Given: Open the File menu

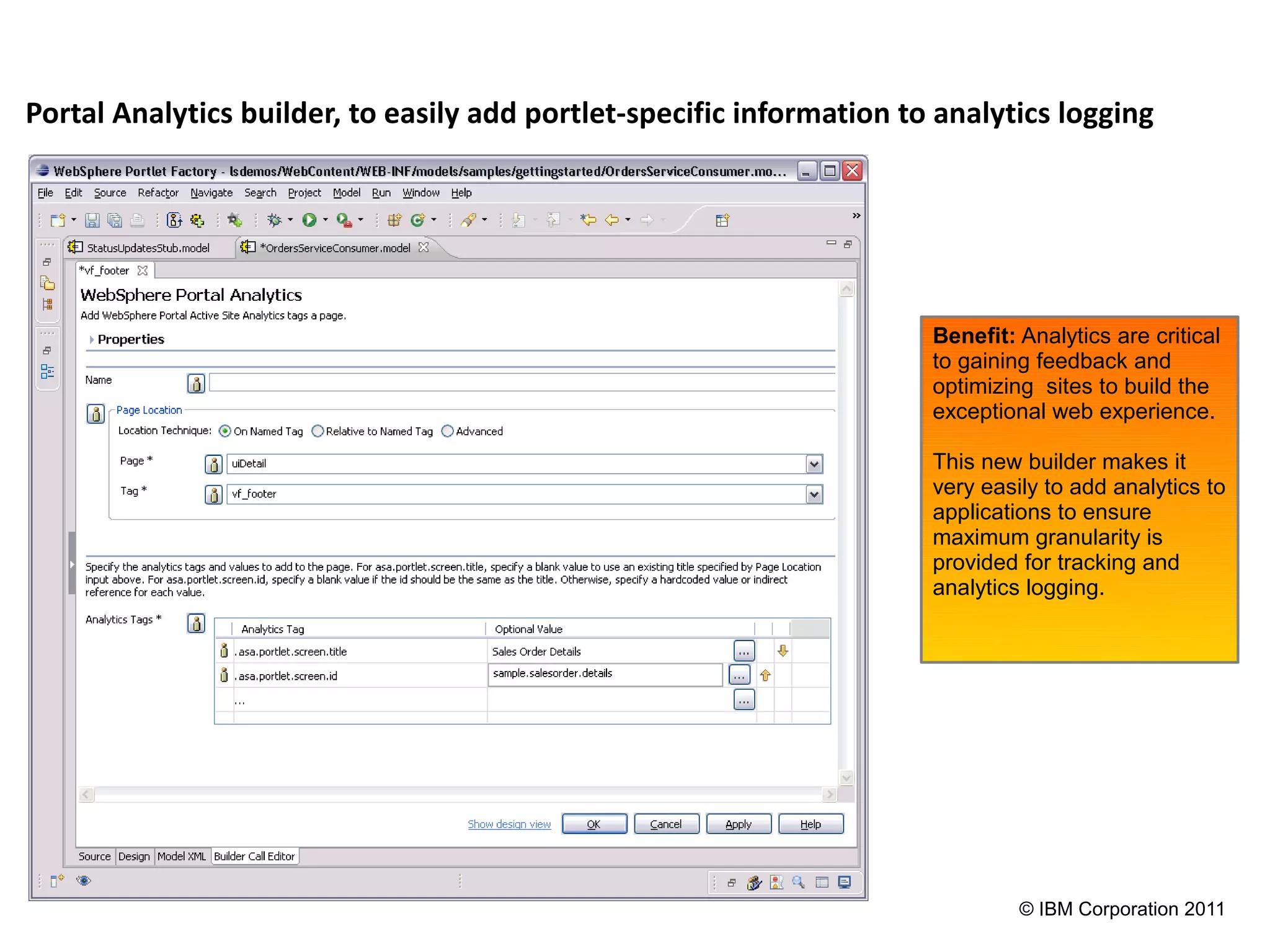Looking at the screenshot, I should 45,193.
